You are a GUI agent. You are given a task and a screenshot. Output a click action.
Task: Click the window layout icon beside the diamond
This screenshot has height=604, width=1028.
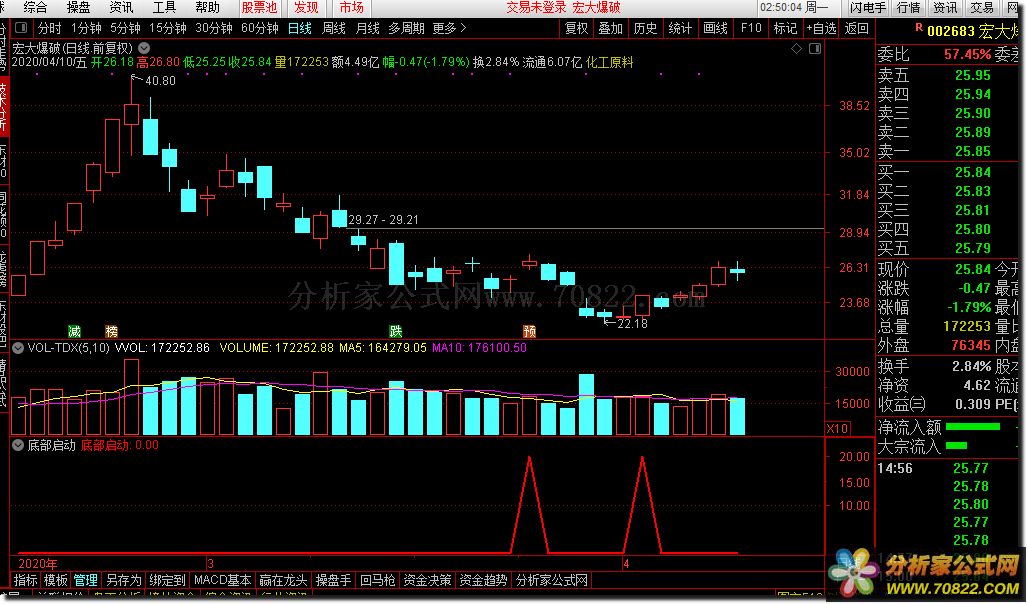click(815, 49)
